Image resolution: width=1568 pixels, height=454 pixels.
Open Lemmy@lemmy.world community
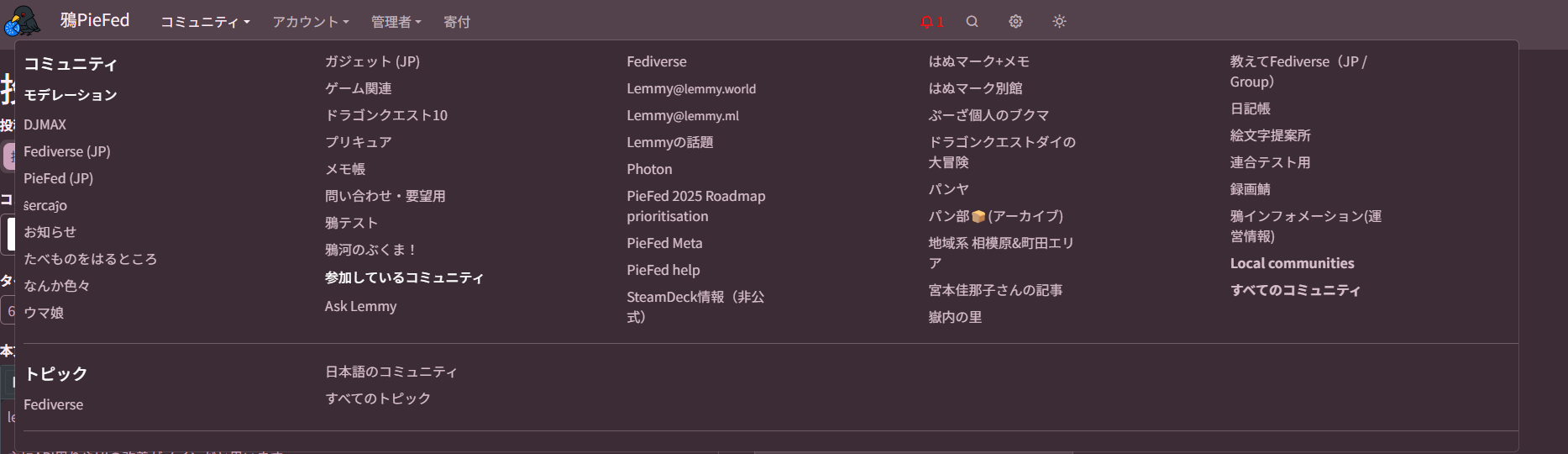(x=691, y=88)
